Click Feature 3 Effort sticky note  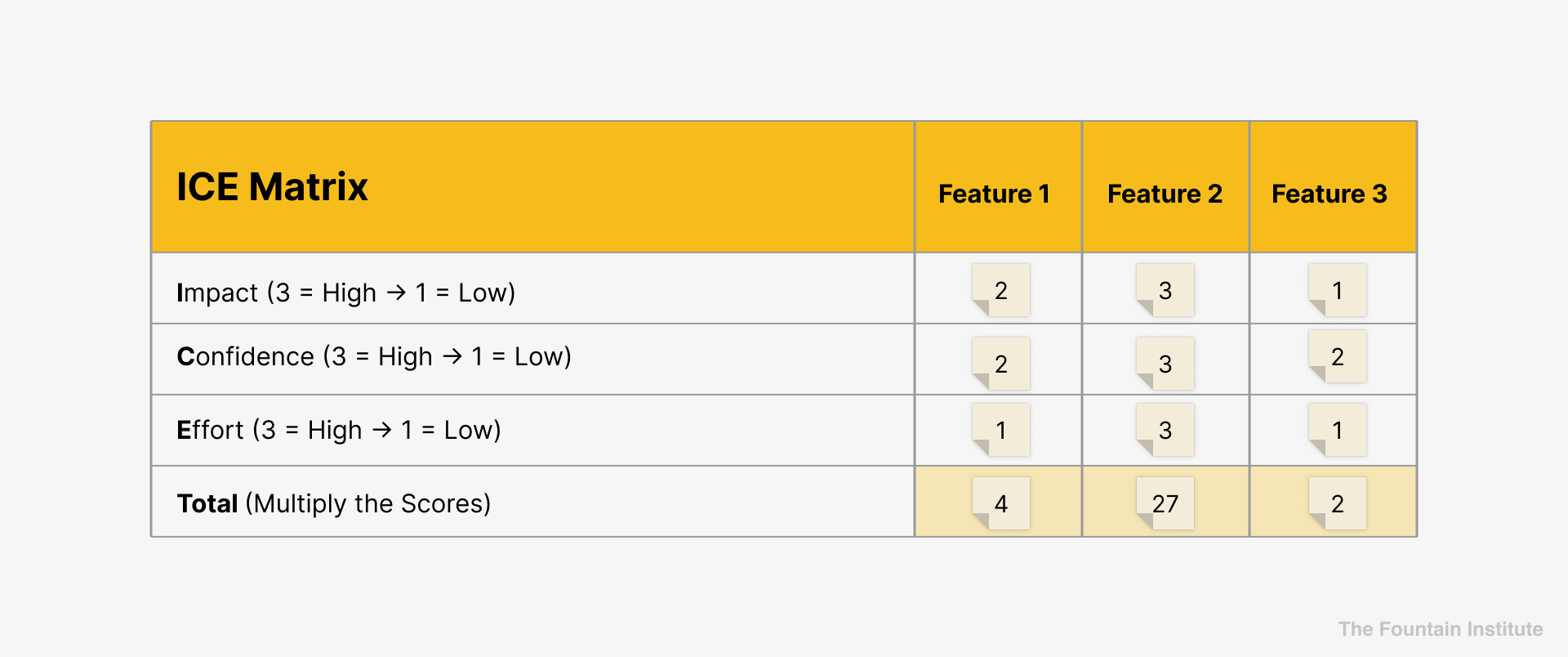pos(1338,430)
